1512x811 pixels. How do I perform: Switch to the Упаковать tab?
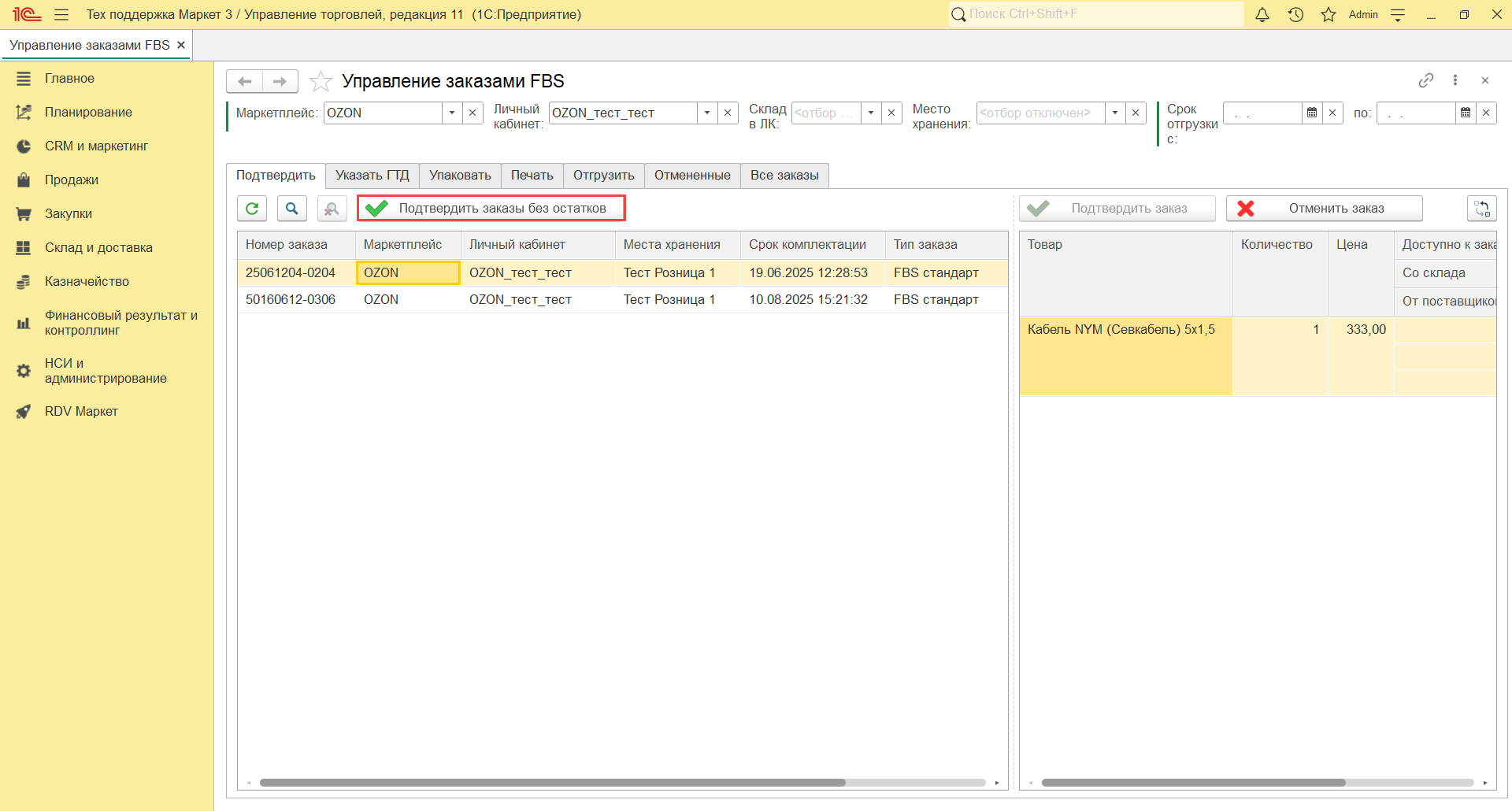tap(460, 175)
